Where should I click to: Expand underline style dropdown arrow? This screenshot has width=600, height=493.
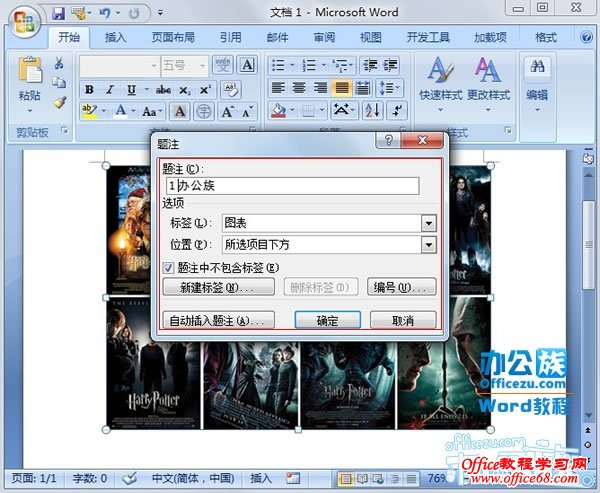pos(146,90)
